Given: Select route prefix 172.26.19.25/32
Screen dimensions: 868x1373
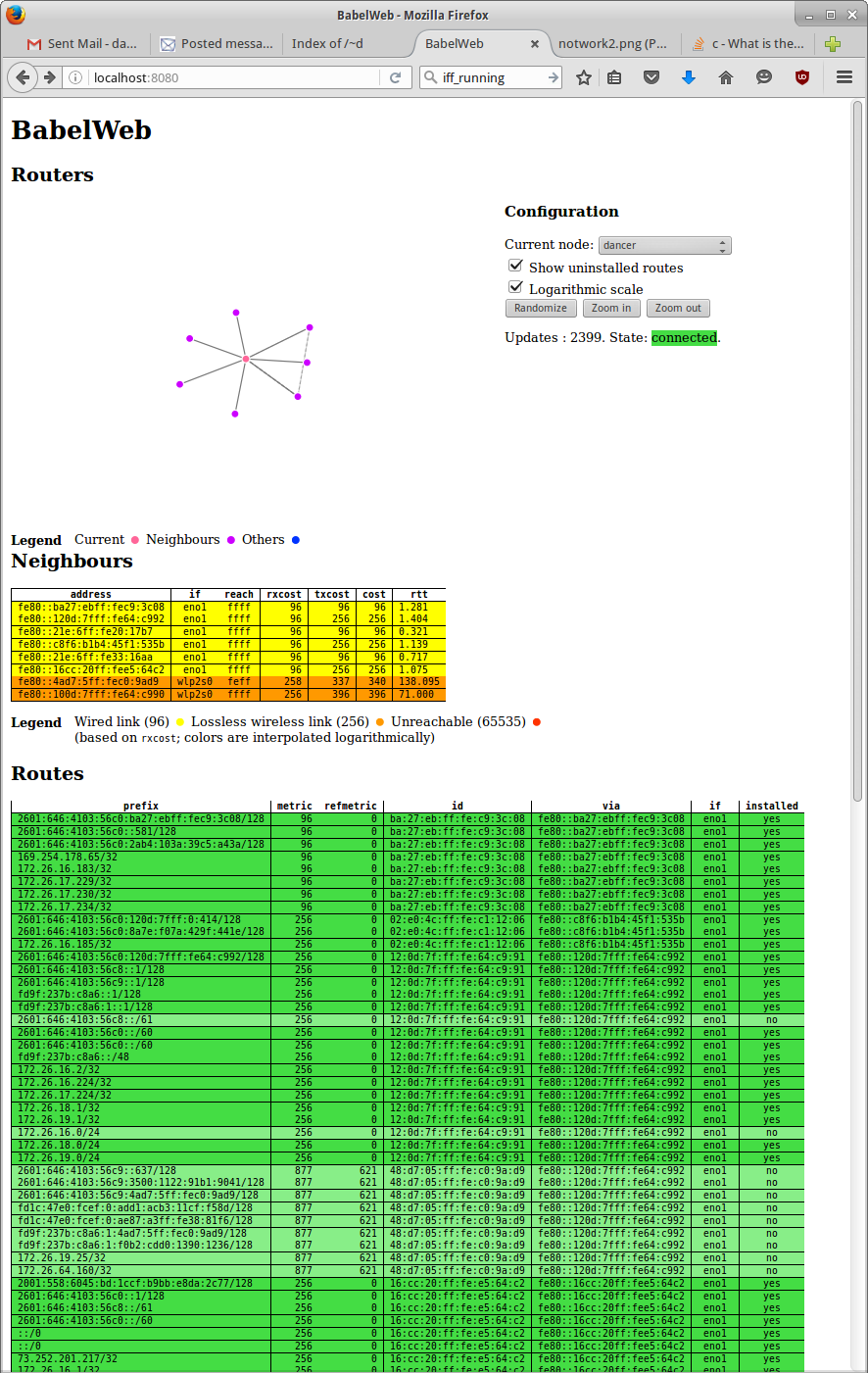Looking at the screenshot, I should pos(62,1257).
